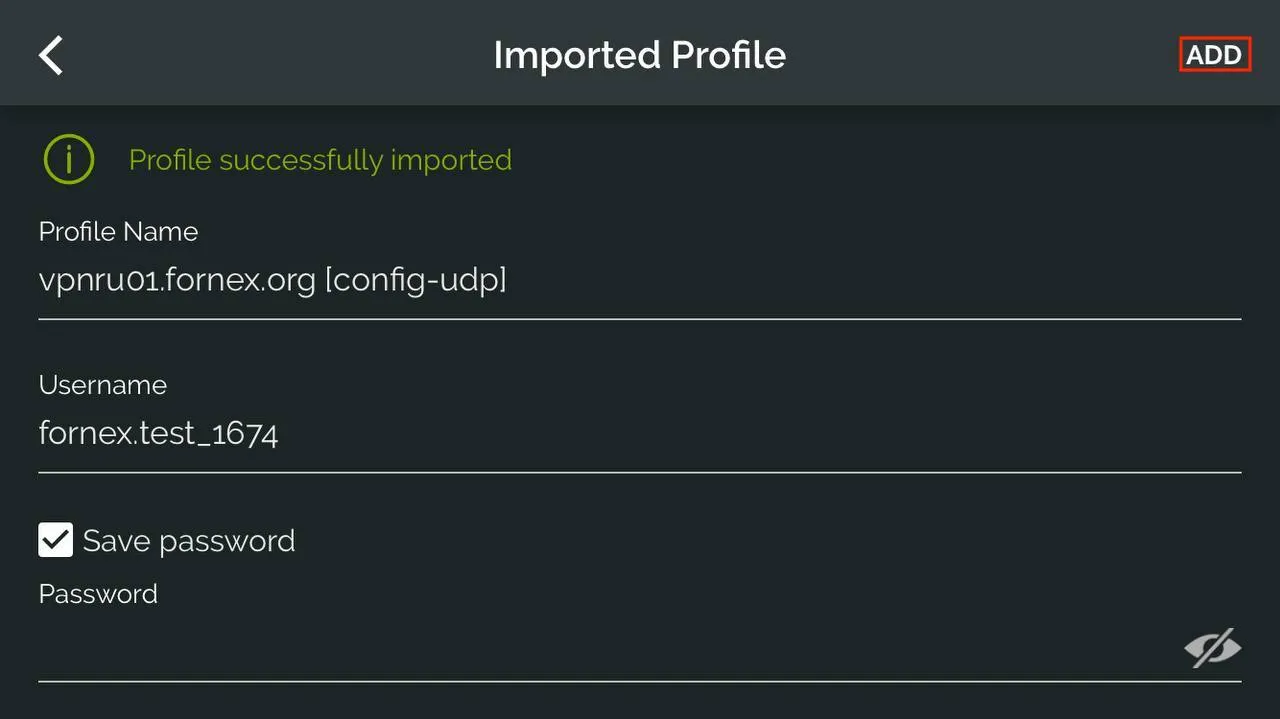This screenshot has width=1280, height=719.
Task: Focus the Username input field
Action: pyautogui.click(x=640, y=434)
